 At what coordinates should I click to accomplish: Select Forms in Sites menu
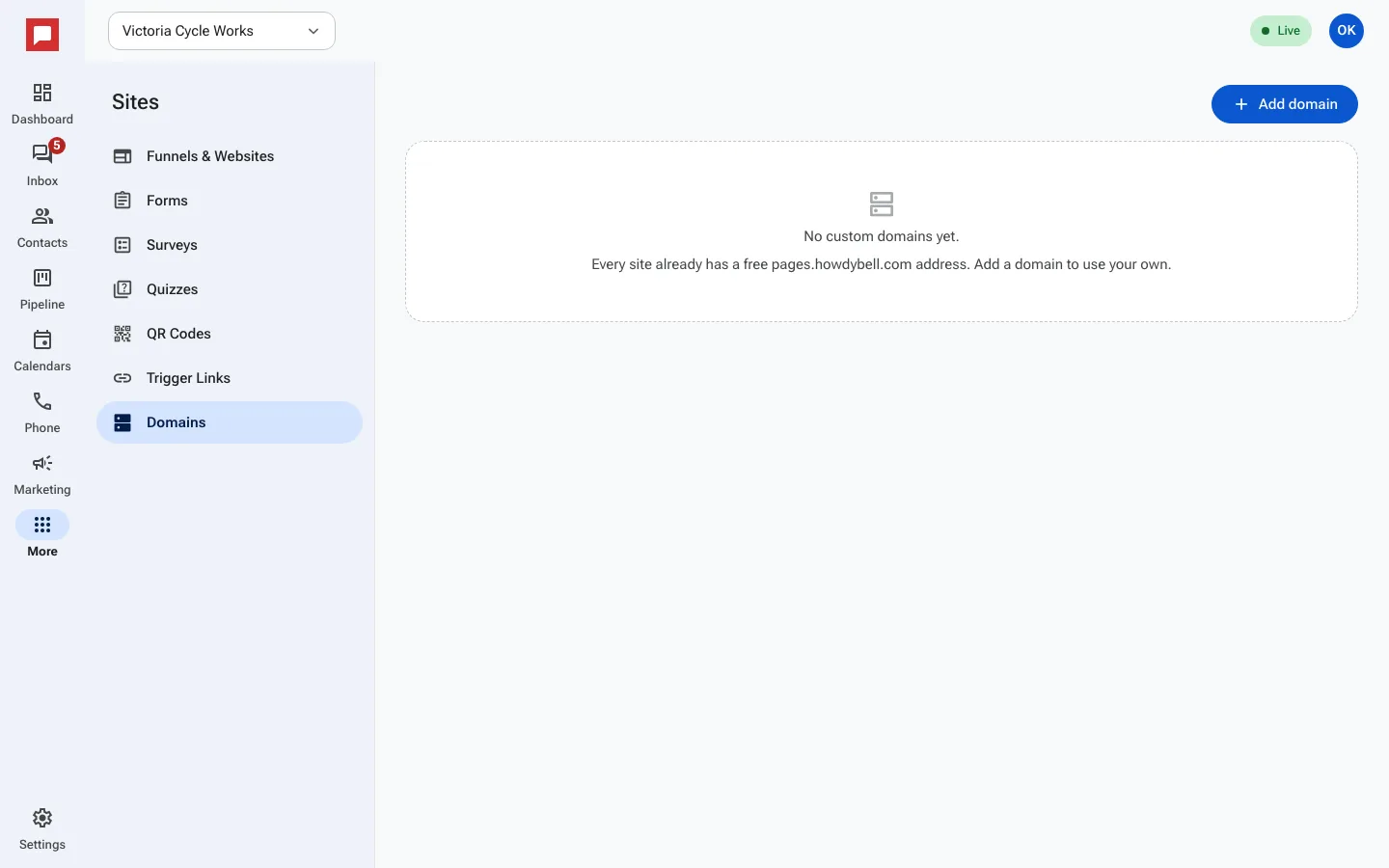230,201
